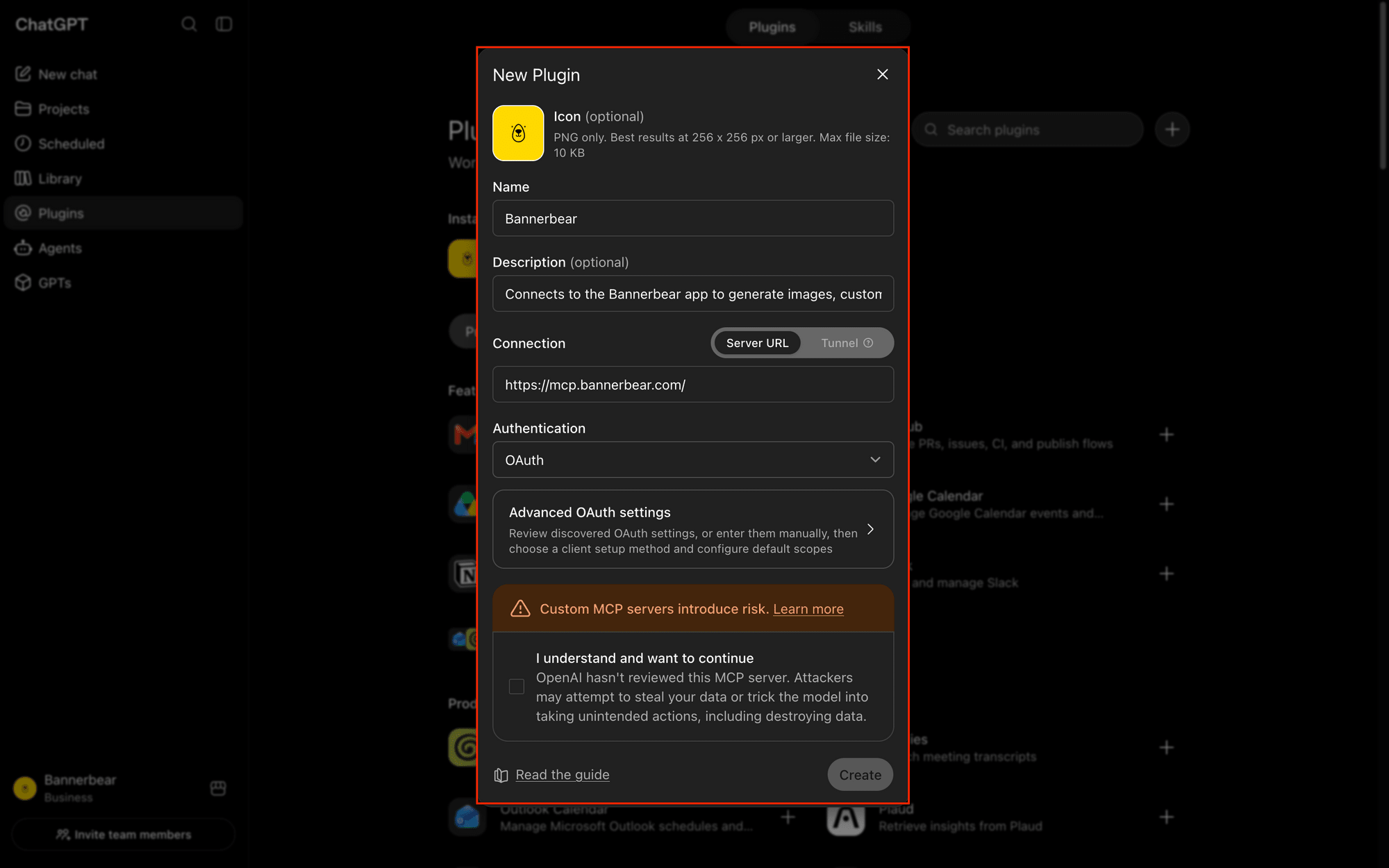Click the page vertical scrollbar

pos(1383,85)
